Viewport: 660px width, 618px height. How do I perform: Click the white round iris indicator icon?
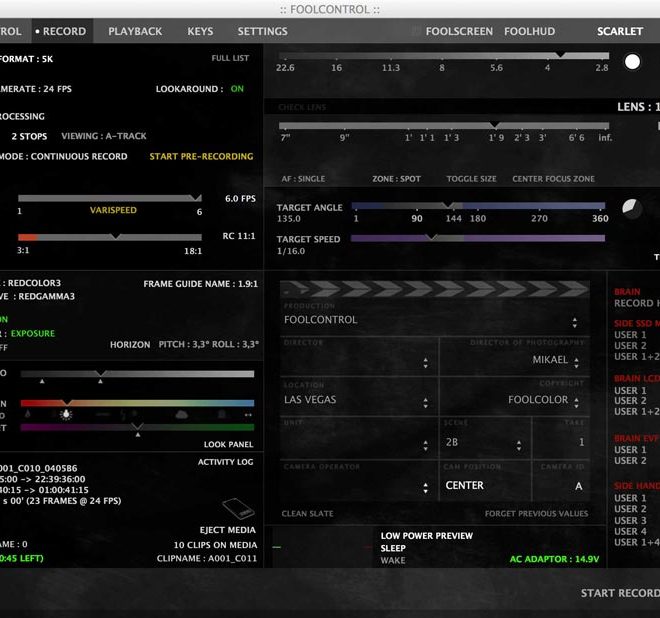point(632,61)
